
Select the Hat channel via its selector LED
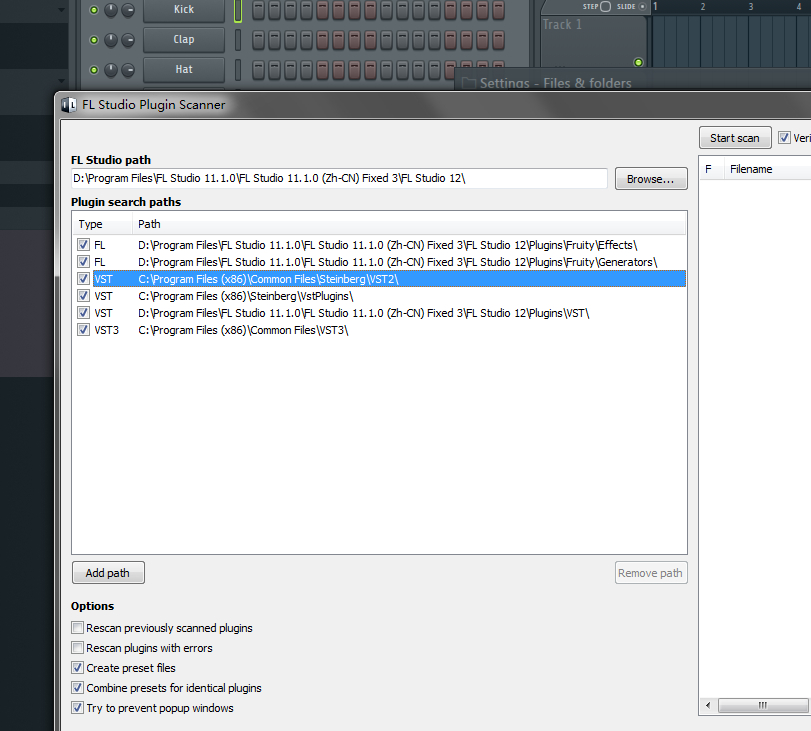[238, 70]
